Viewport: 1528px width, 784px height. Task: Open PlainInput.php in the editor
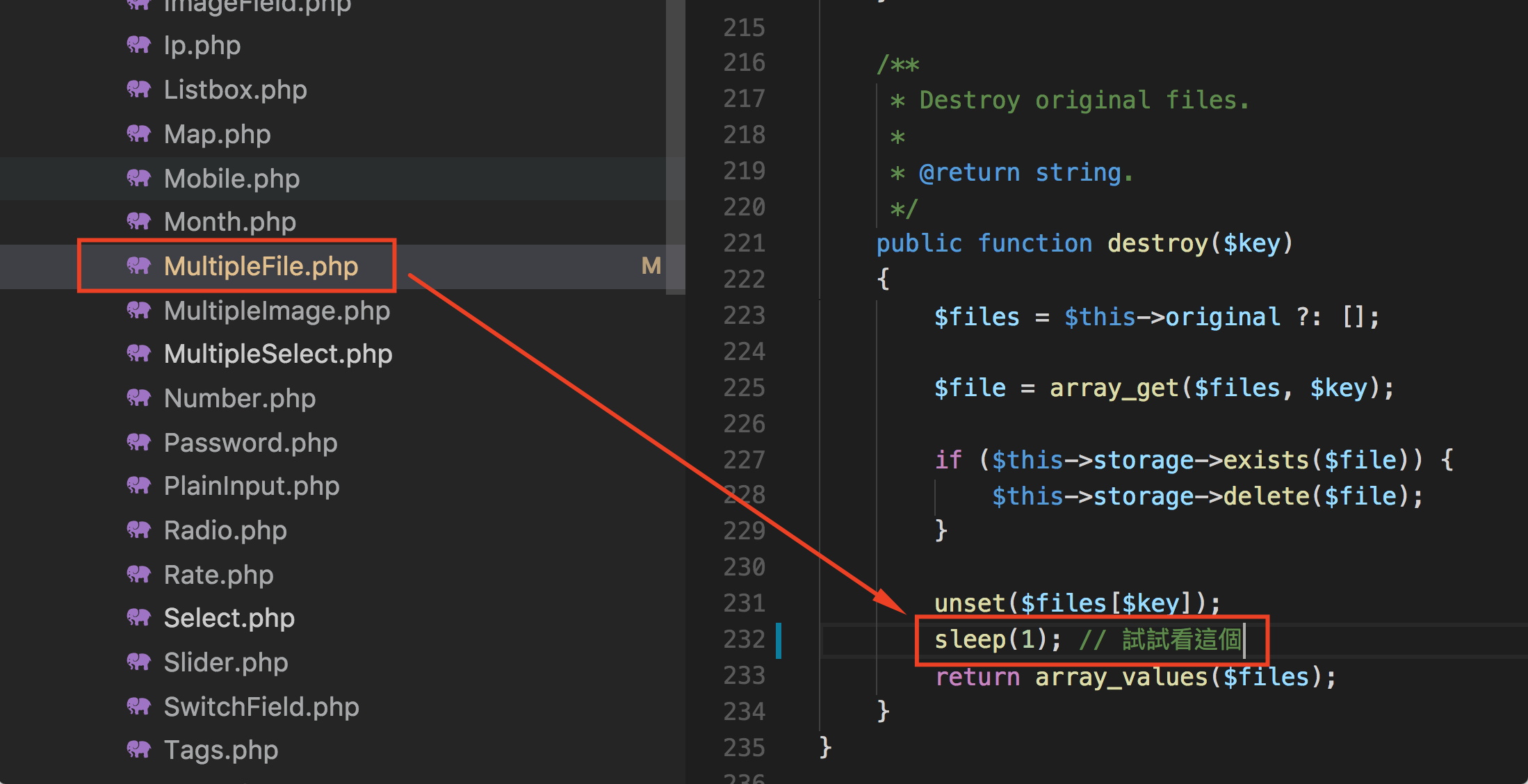251,486
